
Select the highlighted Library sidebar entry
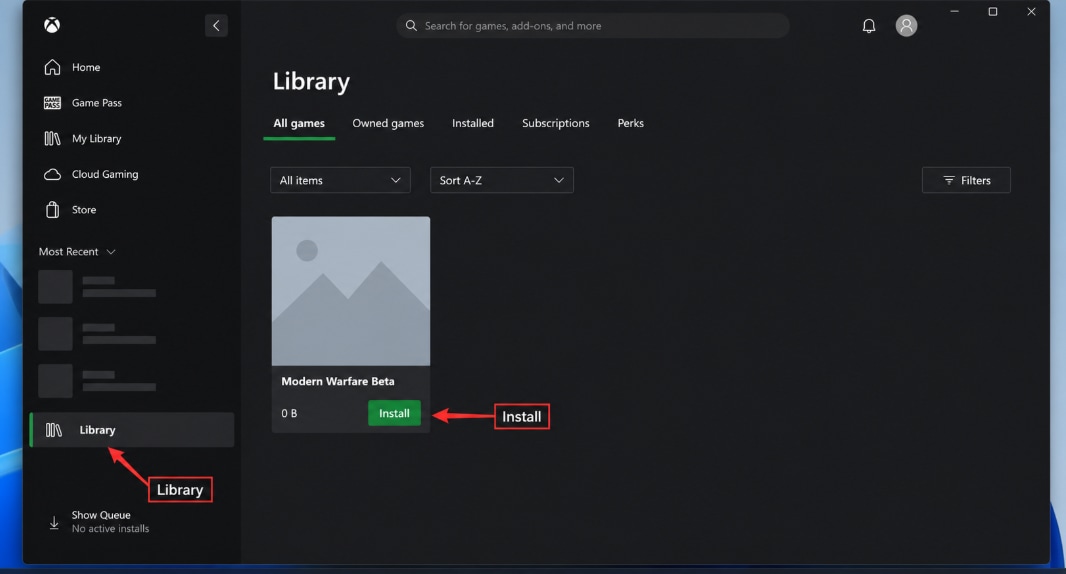(132, 430)
